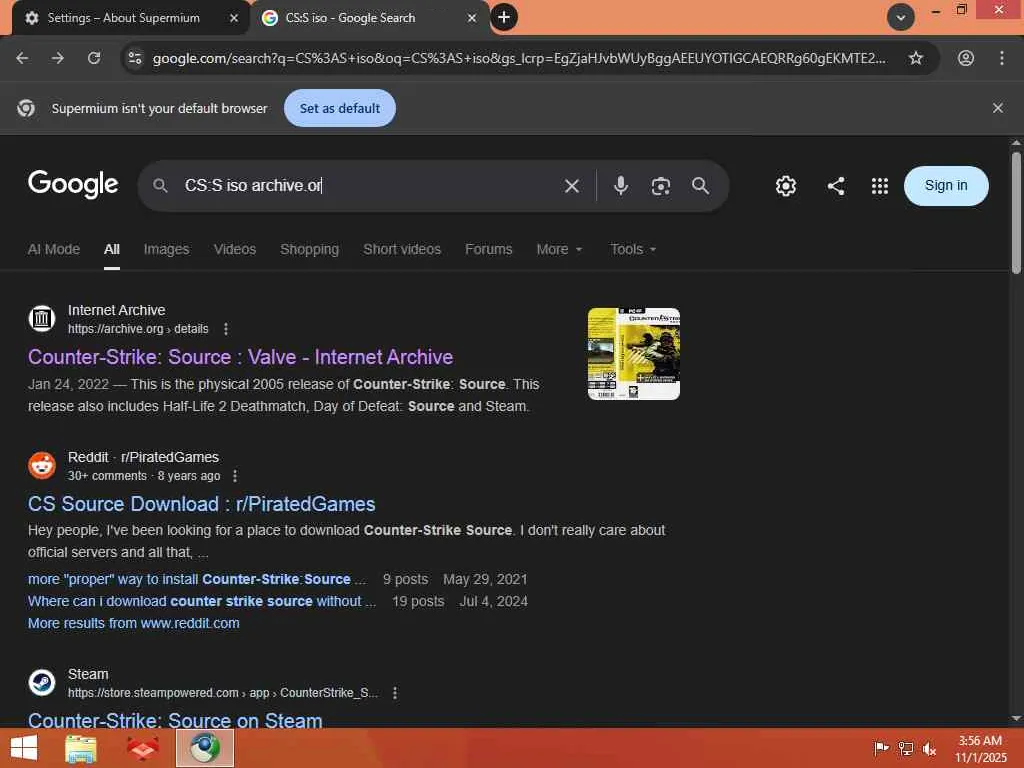Open Google quick settings gear

(786, 186)
